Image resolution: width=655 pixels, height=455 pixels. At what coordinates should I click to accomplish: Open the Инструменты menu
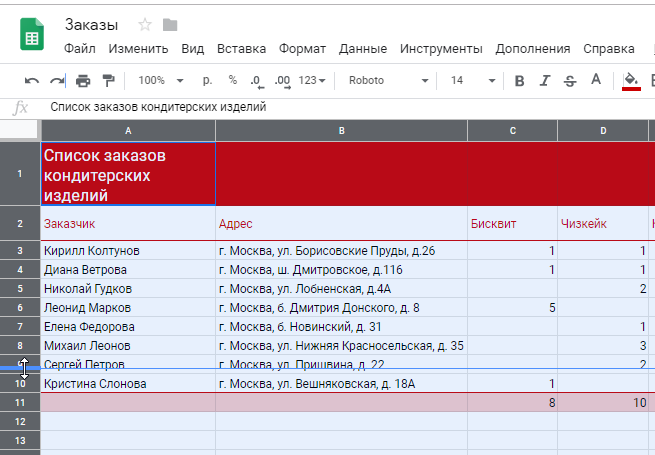[x=441, y=49]
